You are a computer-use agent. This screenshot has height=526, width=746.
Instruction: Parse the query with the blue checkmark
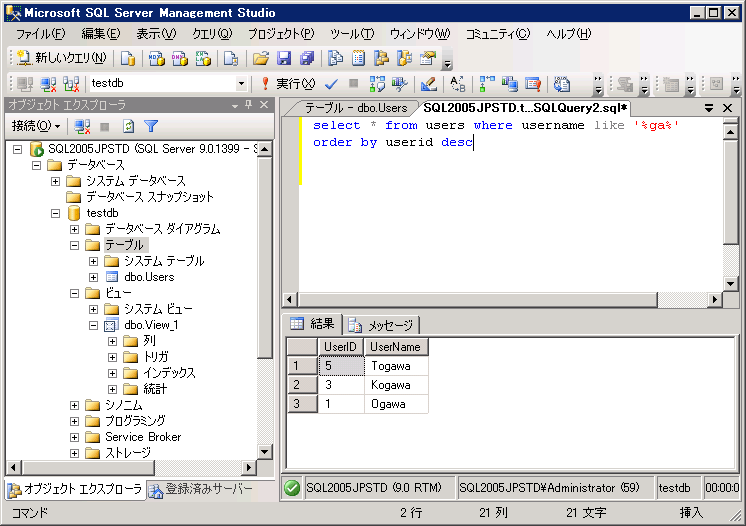[x=331, y=84]
